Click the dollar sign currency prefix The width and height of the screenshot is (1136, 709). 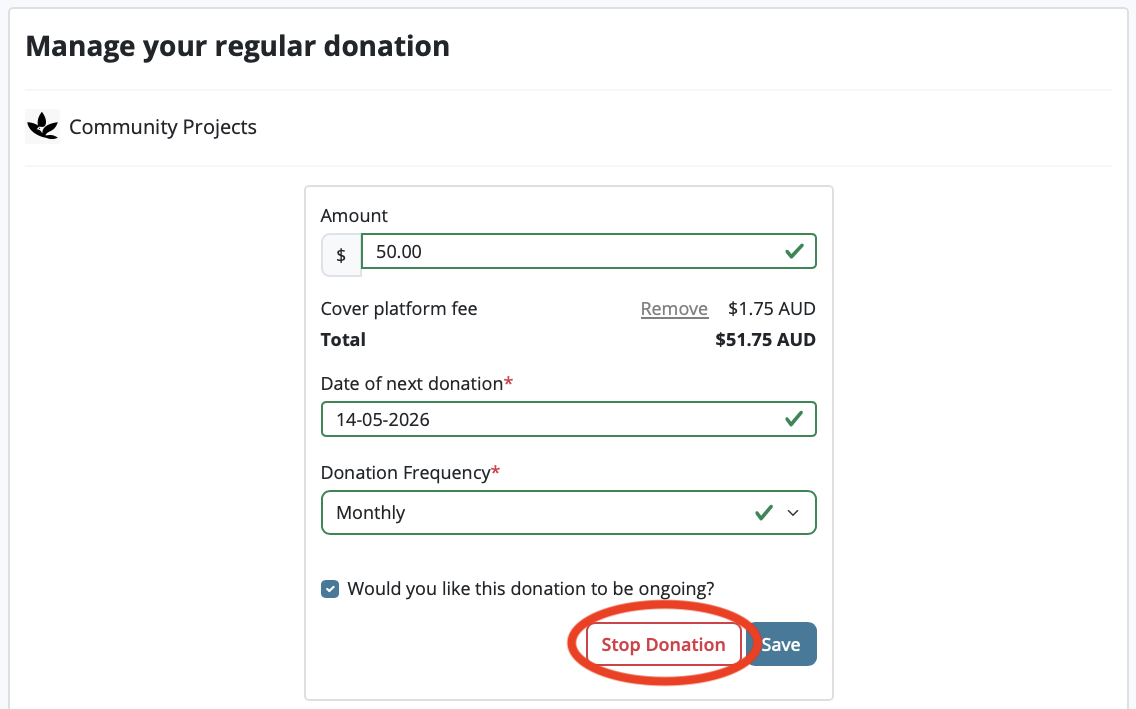click(x=340, y=255)
